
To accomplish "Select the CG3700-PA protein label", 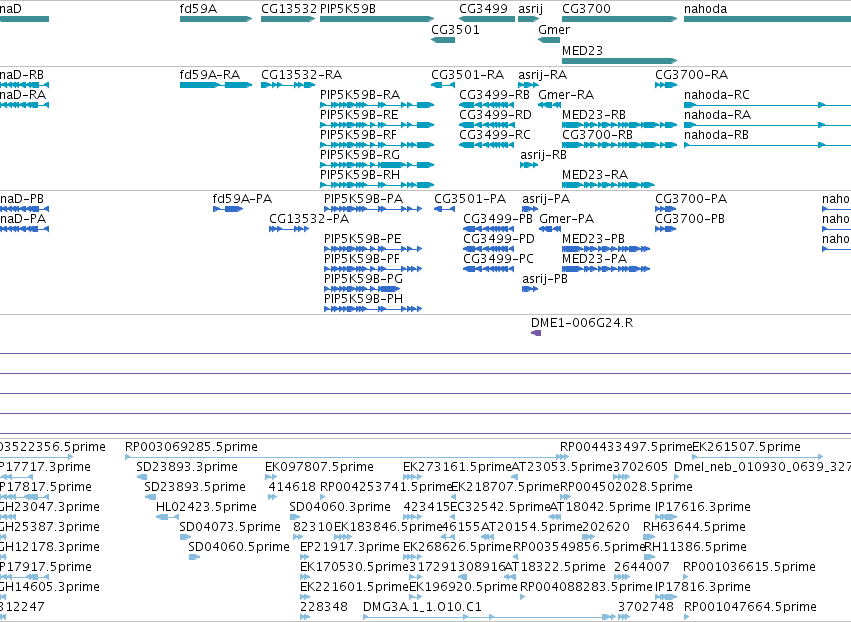I will click(691, 199).
